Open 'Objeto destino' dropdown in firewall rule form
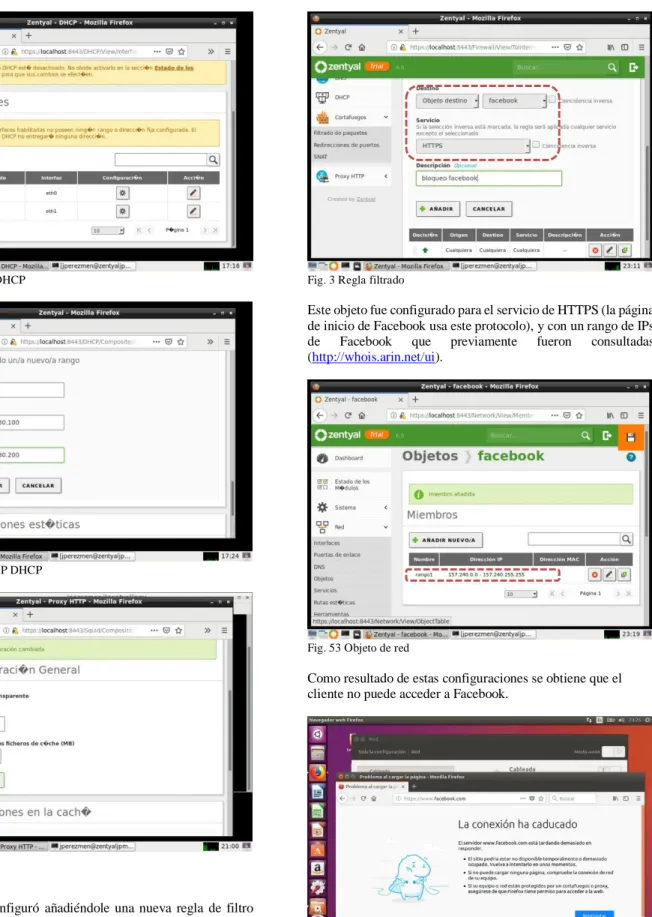The height and width of the screenshot is (917, 652). [x=447, y=101]
